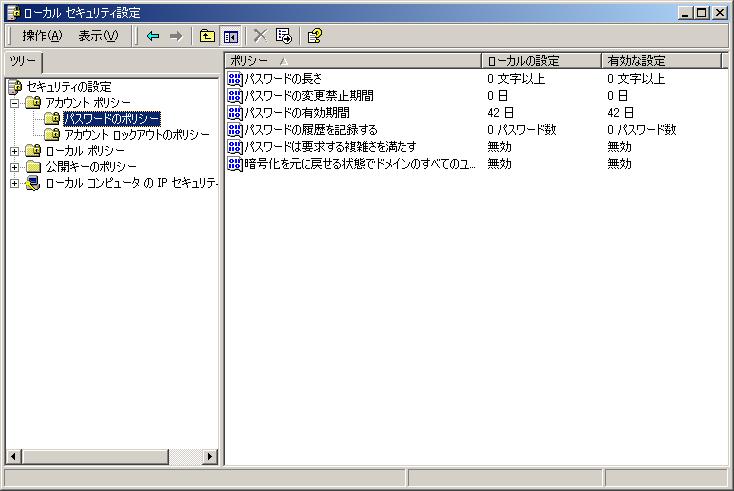Click the アカウント ポリシー folder icon
This screenshot has width=734, height=491.
[x=33, y=103]
